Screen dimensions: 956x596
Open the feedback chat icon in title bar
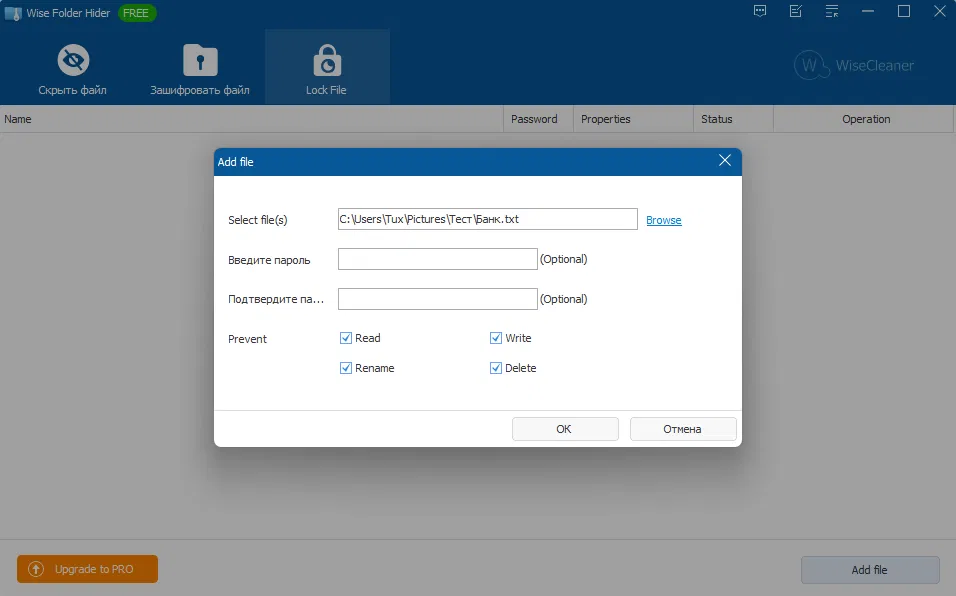(760, 12)
